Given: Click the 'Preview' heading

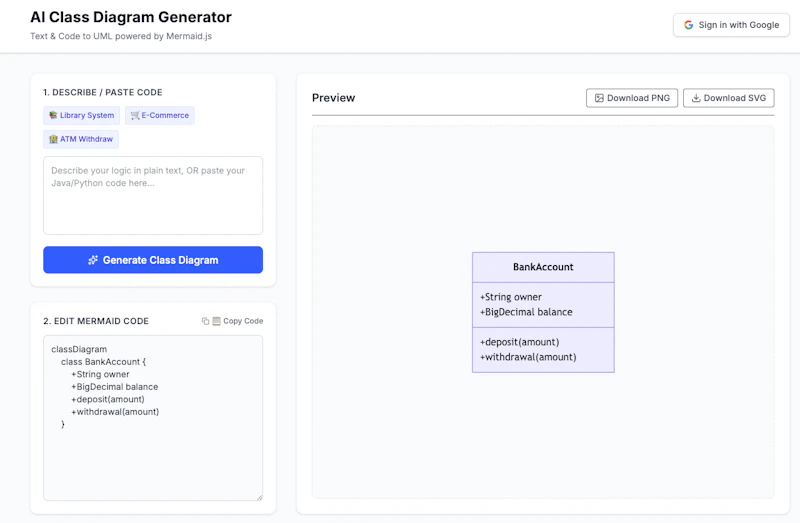Looking at the screenshot, I should (333, 98).
